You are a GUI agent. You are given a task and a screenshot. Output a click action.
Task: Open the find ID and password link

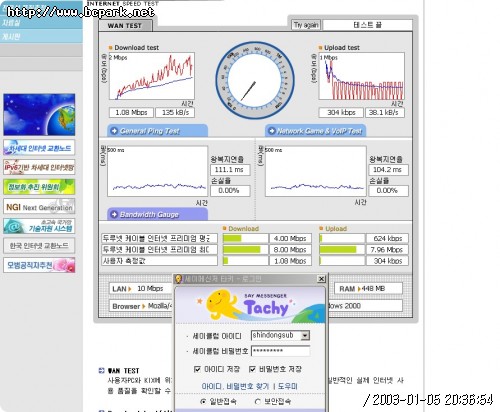(235, 386)
